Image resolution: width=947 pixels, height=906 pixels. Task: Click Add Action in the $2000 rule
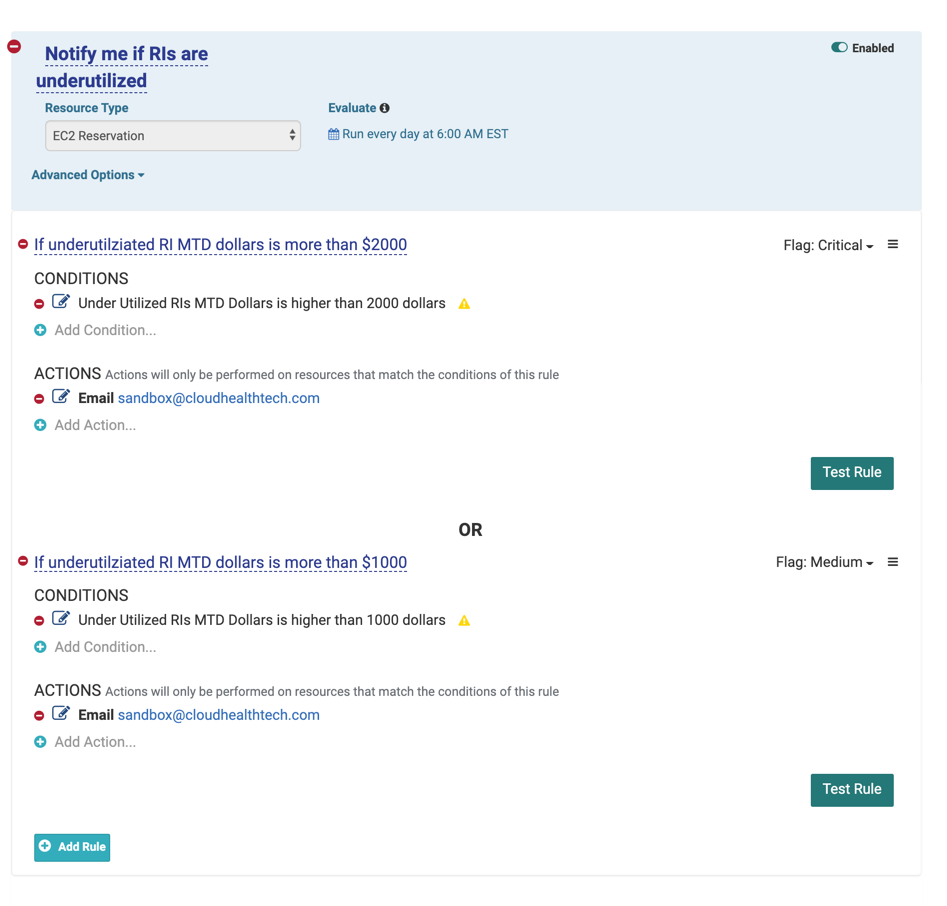95,425
